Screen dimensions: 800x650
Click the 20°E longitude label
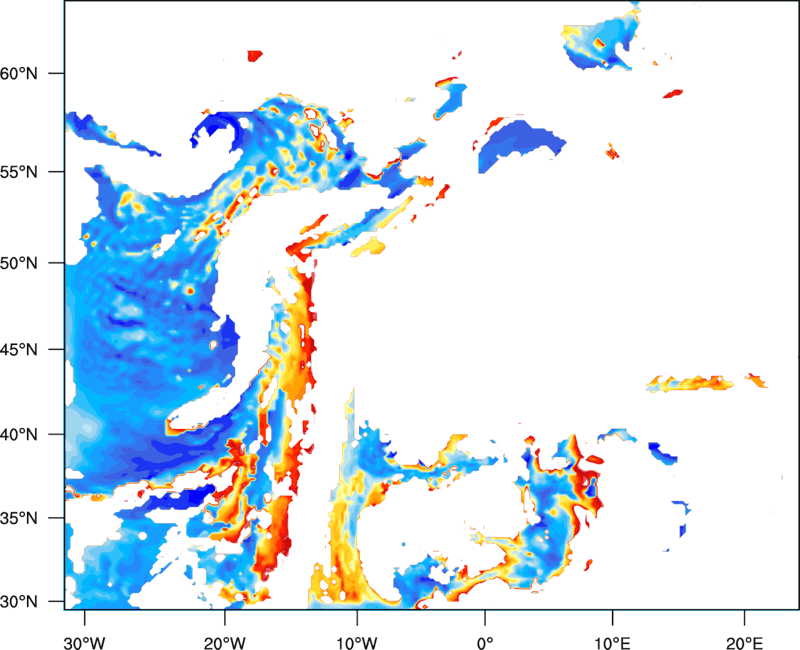744,642
